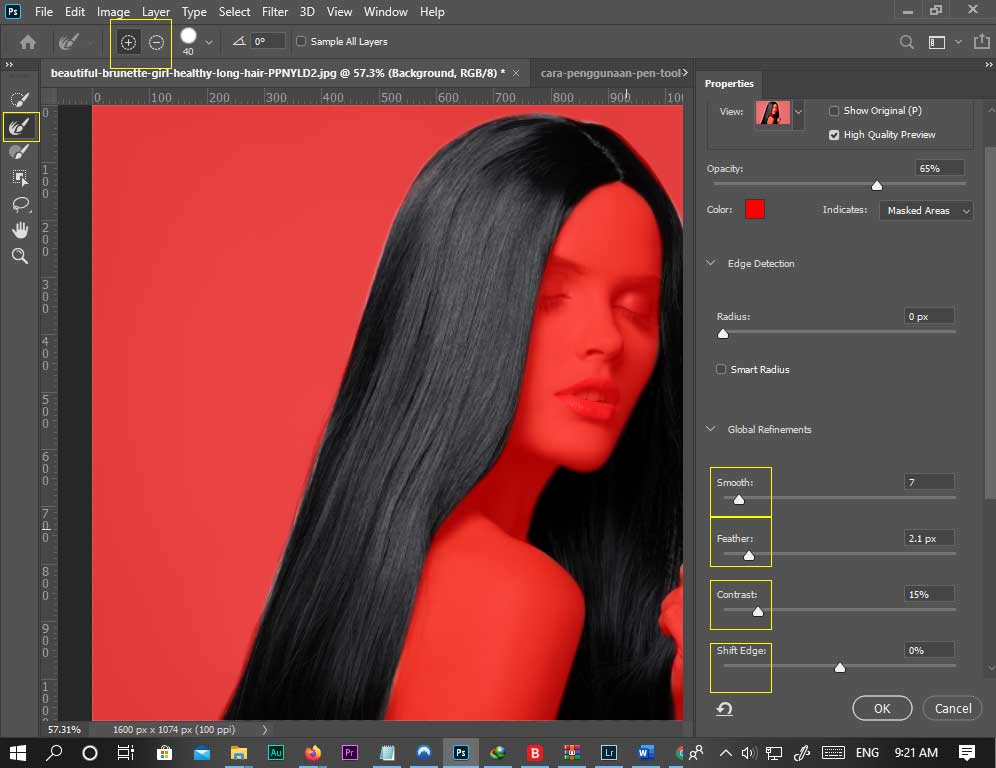Click the Radius value field
The image size is (996, 768).
point(929,316)
